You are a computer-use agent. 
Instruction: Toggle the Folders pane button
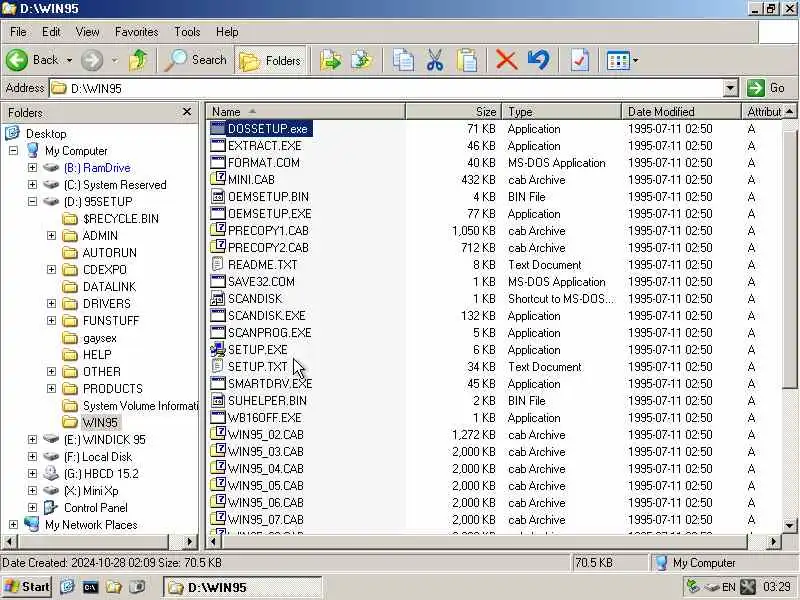pos(270,60)
